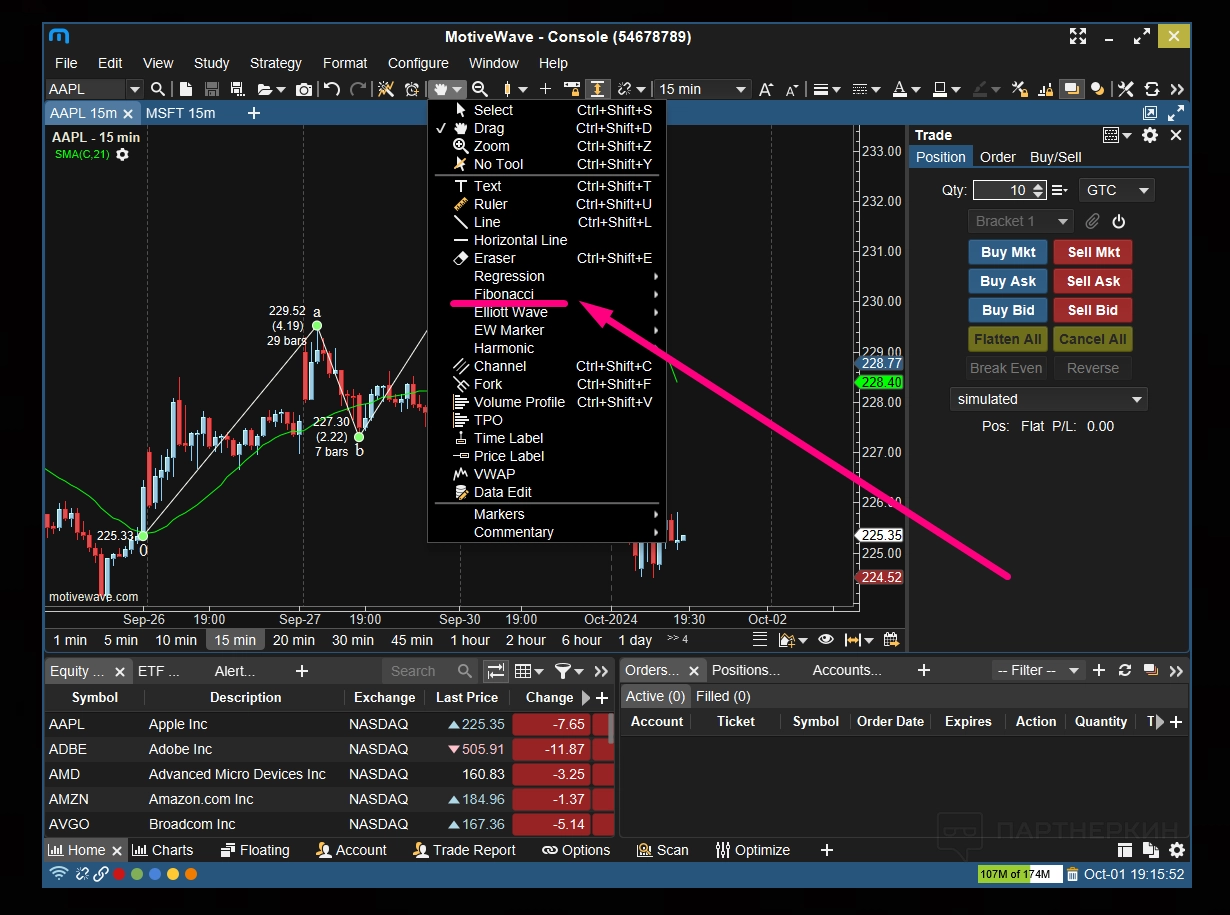Click the wrench-and-screwdriver settings toolbar icon
Image resolution: width=1230 pixels, height=915 pixels.
point(1125,89)
